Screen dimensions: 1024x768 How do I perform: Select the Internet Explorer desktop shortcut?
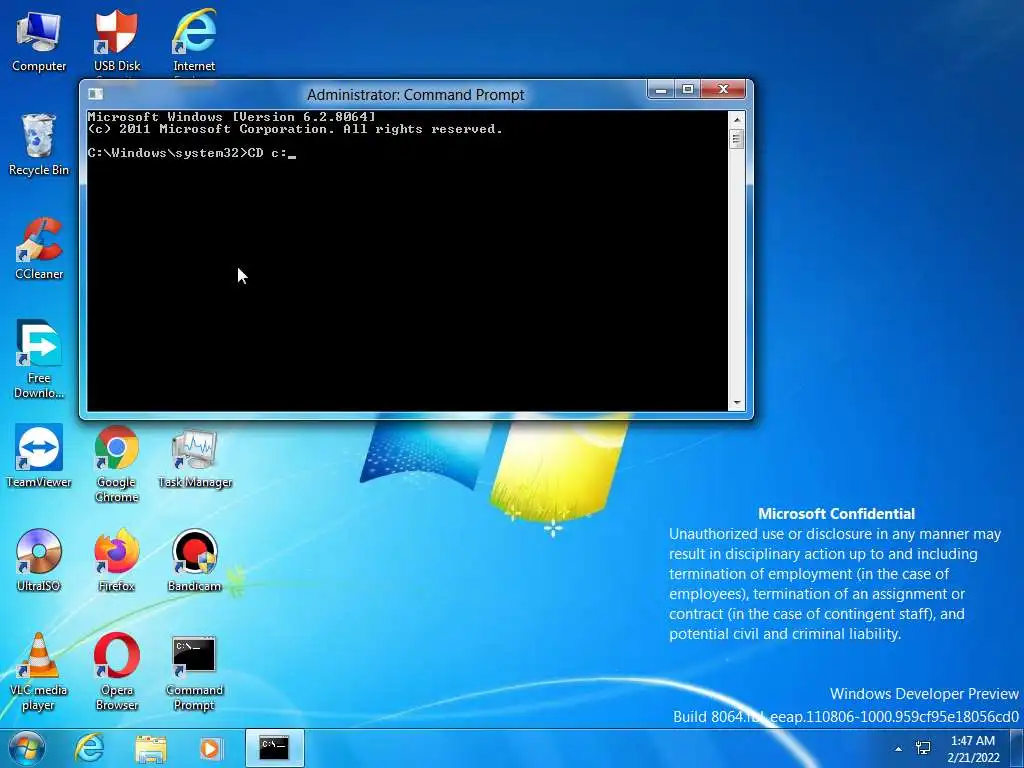(194, 42)
